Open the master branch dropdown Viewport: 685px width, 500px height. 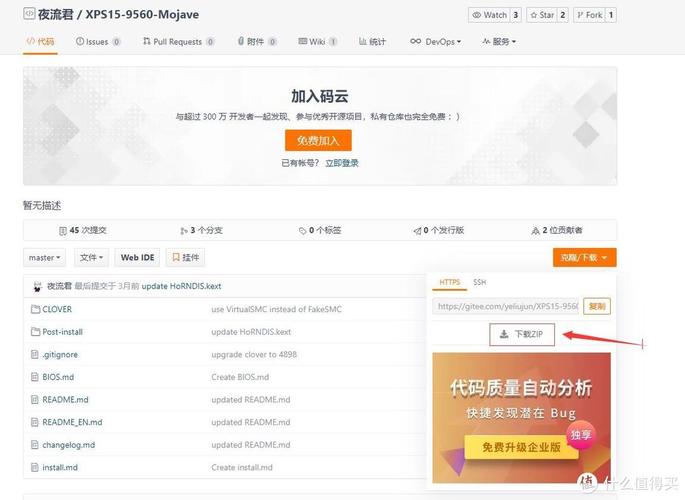45,258
